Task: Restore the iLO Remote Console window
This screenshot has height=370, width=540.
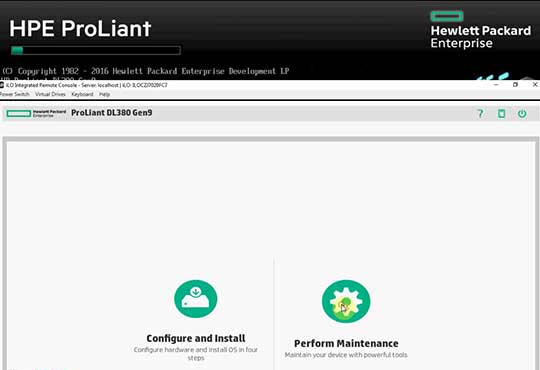Action: (x=515, y=84)
